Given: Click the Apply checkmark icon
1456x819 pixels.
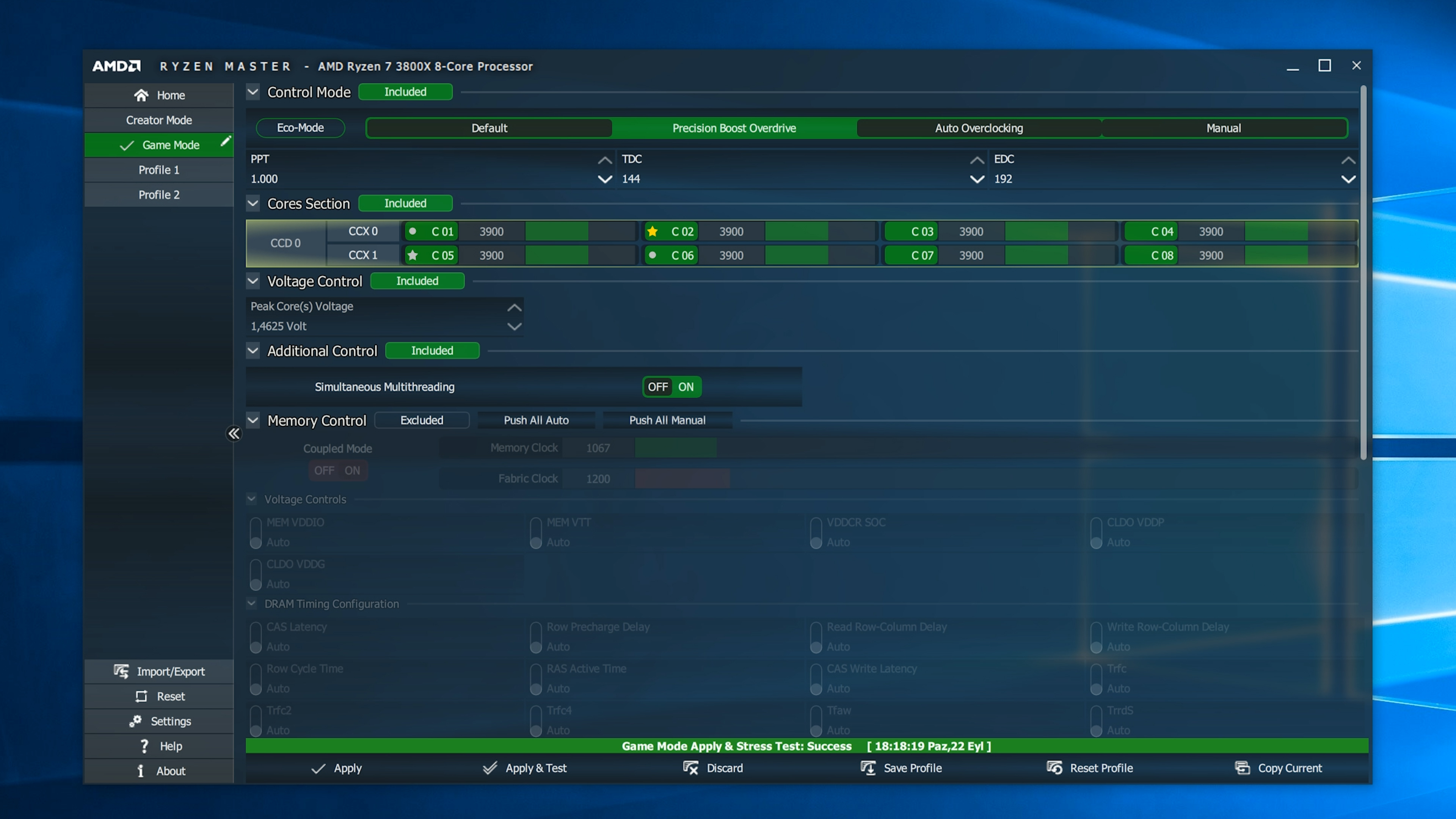Looking at the screenshot, I should (x=318, y=768).
